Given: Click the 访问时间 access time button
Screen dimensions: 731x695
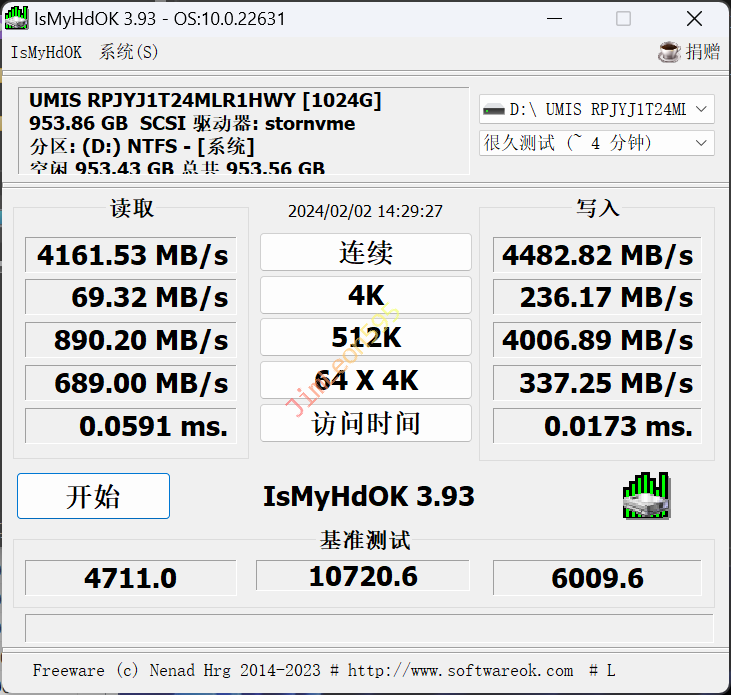Looking at the screenshot, I should coord(365,423).
